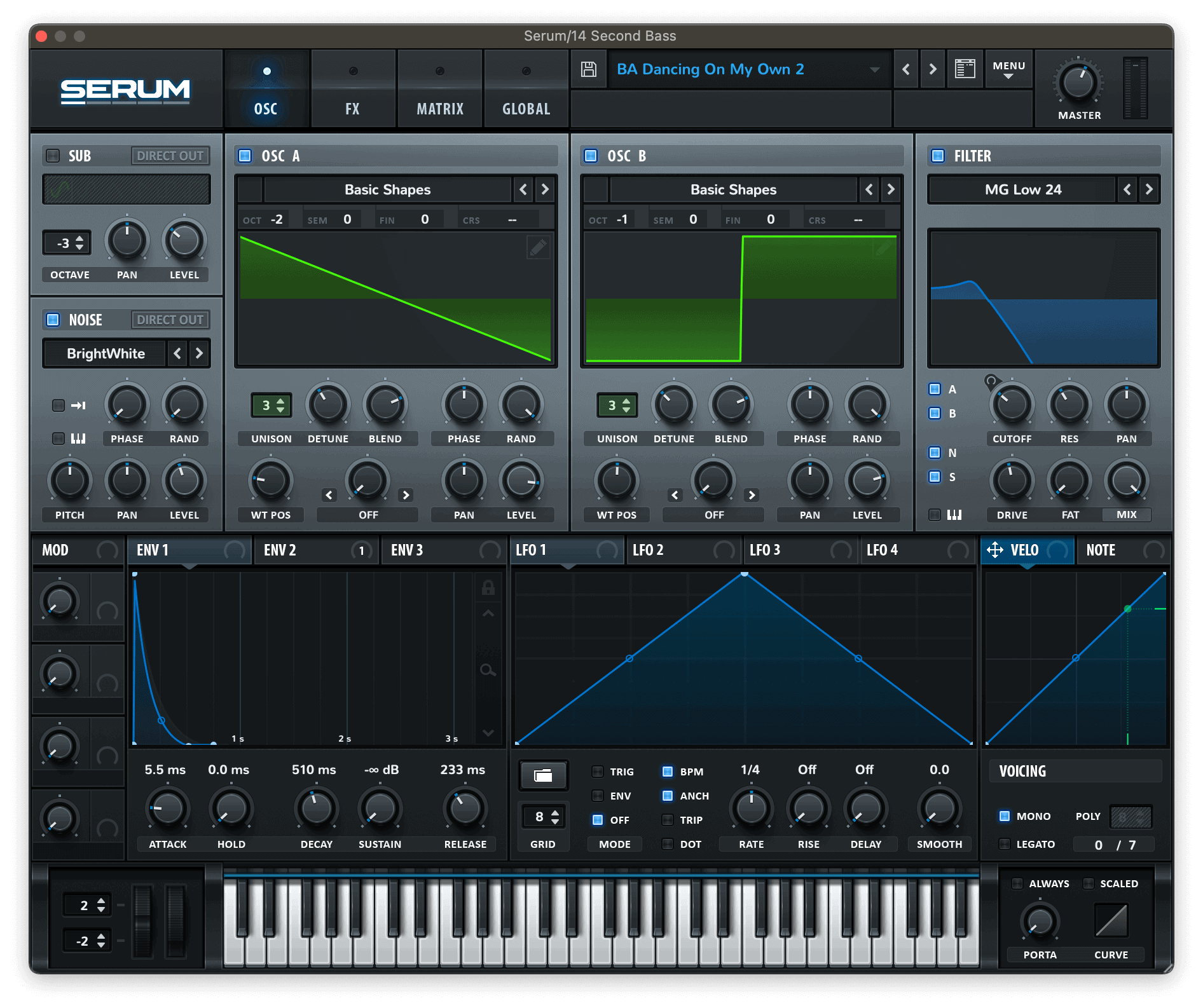This screenshot has width=1203, height=1008.
Task: Click the filter CUTOFF knob
Action: pyautogui.click(x=1012, y=405)
